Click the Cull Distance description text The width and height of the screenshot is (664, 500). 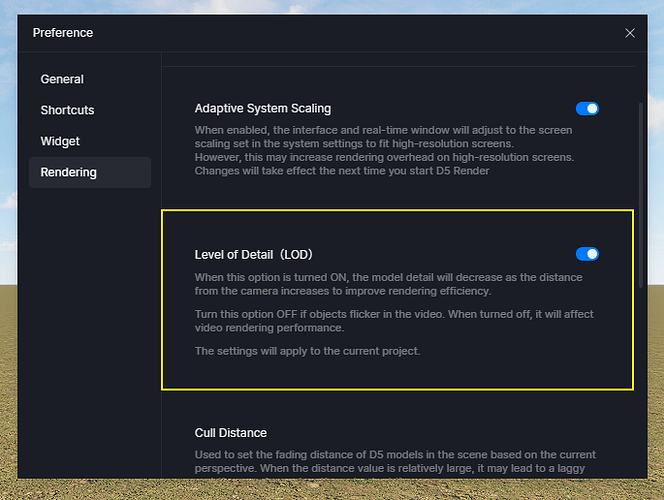click(395, 463)
